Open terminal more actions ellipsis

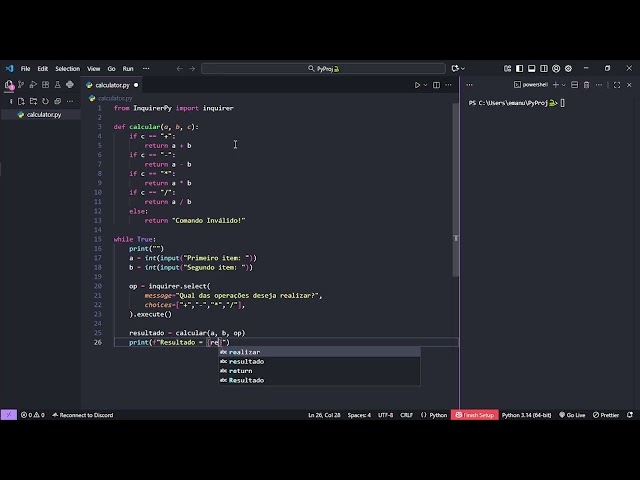(x=599, y=85)
